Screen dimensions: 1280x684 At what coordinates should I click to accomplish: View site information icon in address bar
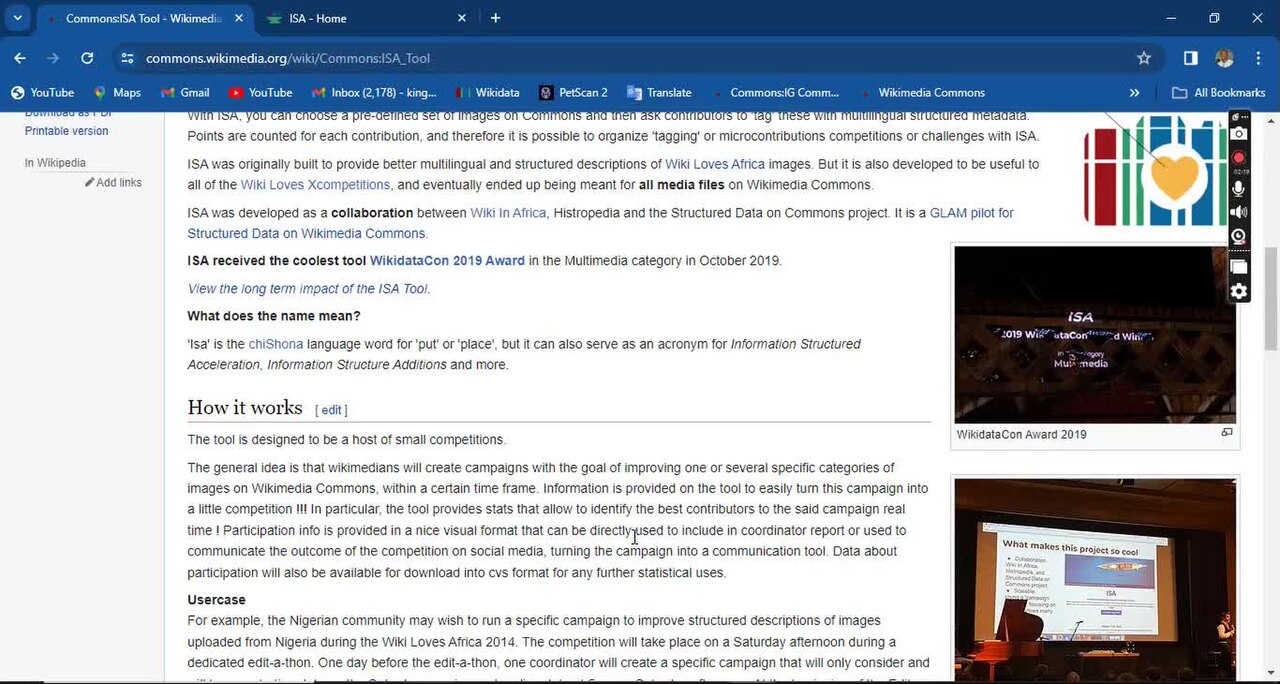[x=127, y=58]
